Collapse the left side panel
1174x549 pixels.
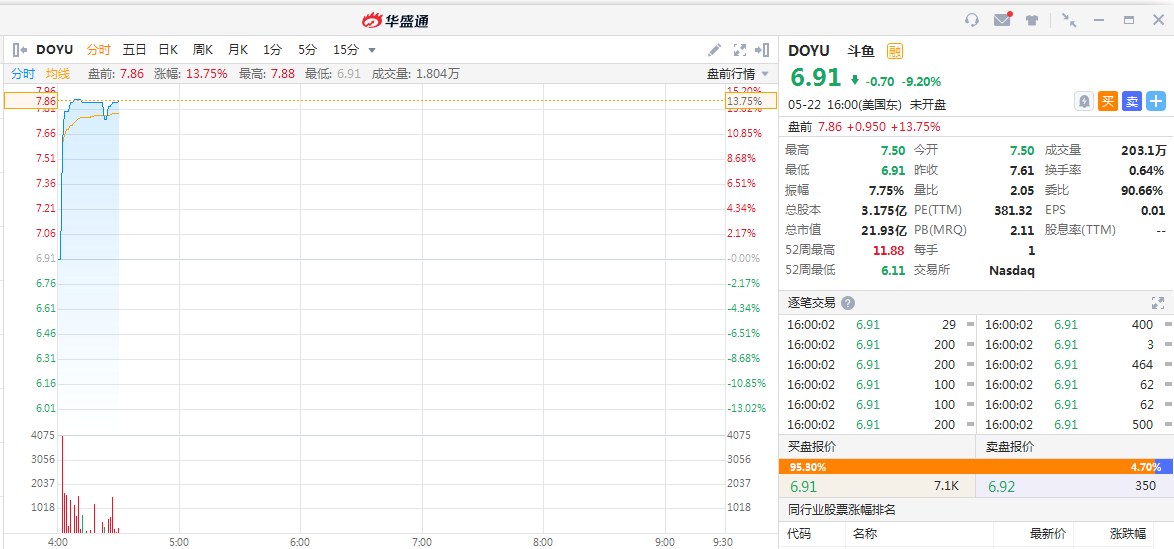(19, 50)
